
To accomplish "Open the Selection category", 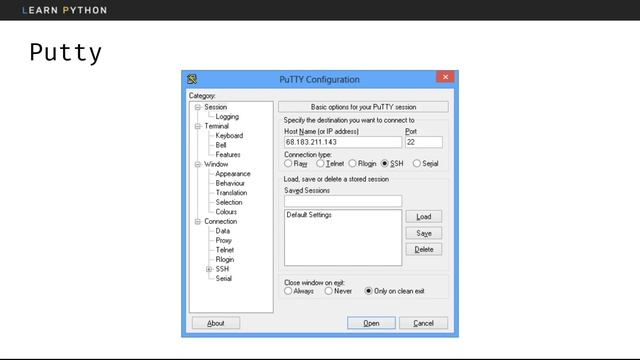I will click(x=229, y=202).
